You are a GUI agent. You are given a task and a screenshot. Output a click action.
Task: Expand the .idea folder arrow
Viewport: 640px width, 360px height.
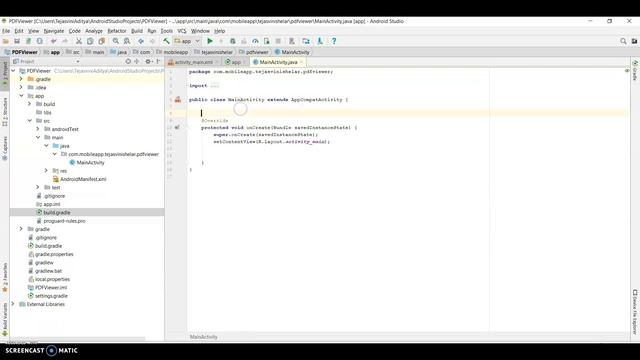(x=21, y=87)
